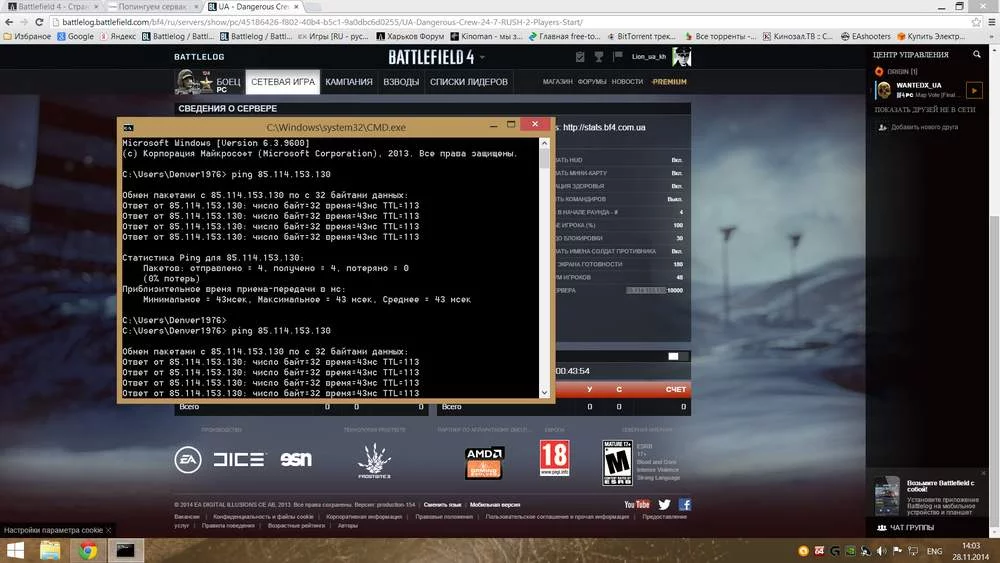Click the МАГАЗИН link

click(x=557, y=82)
